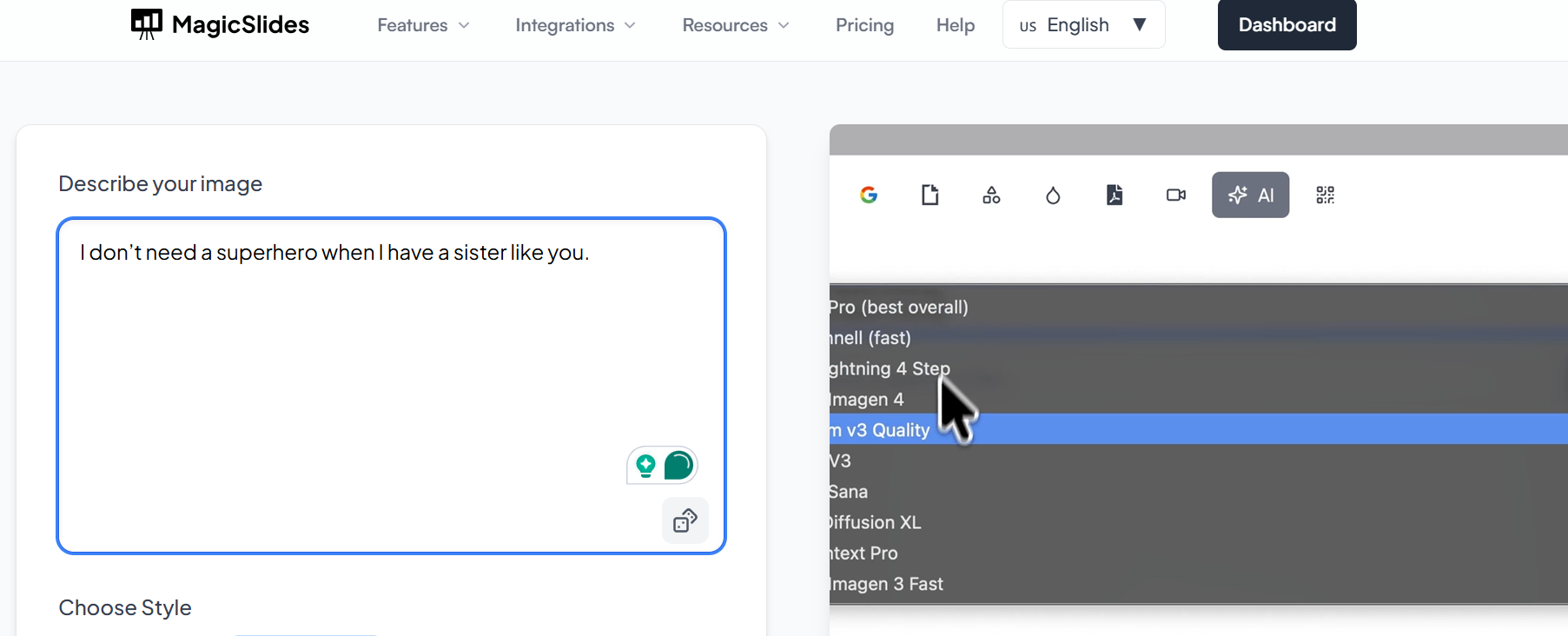1568x636 pixels.
Task: Go to the Help page
Action: click(956, 25)
